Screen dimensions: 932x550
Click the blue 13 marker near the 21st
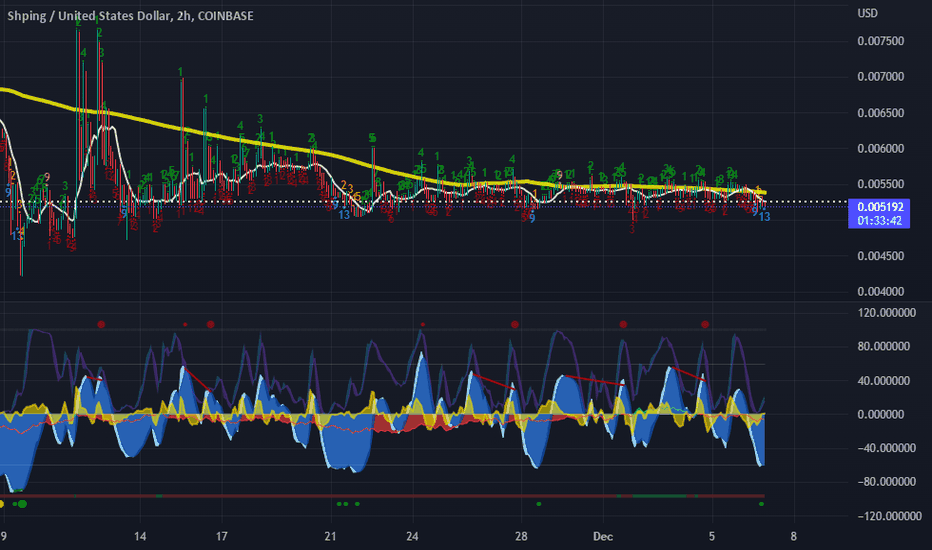[x=344, y=215]
